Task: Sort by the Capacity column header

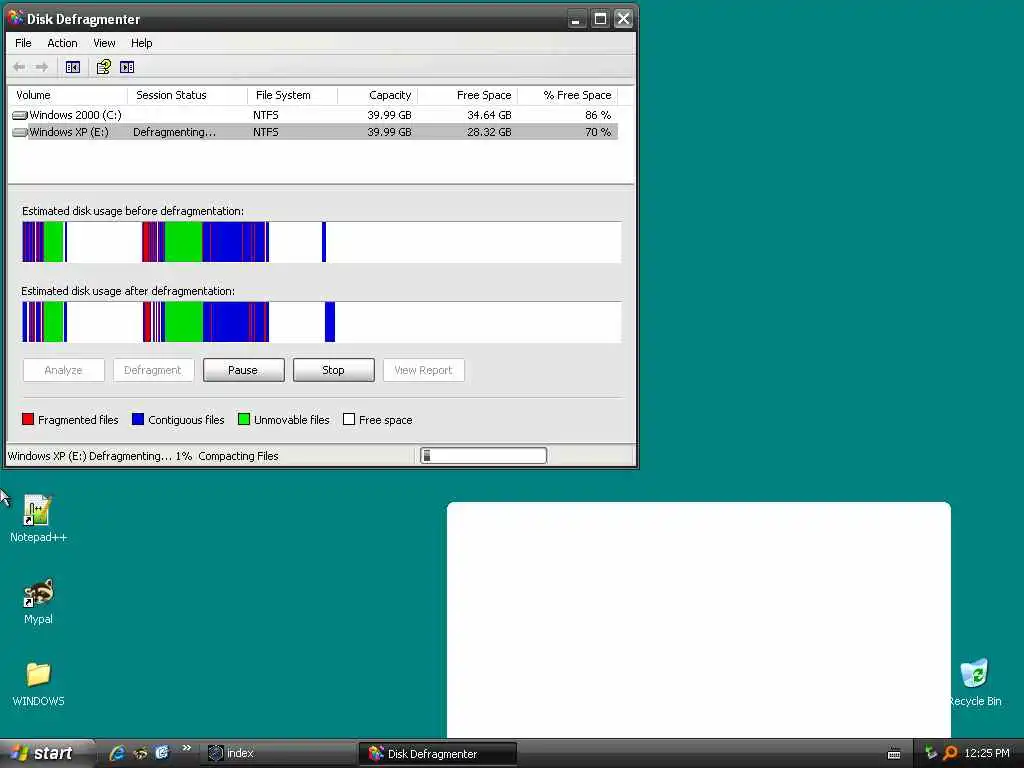Action: click(377, 95)
